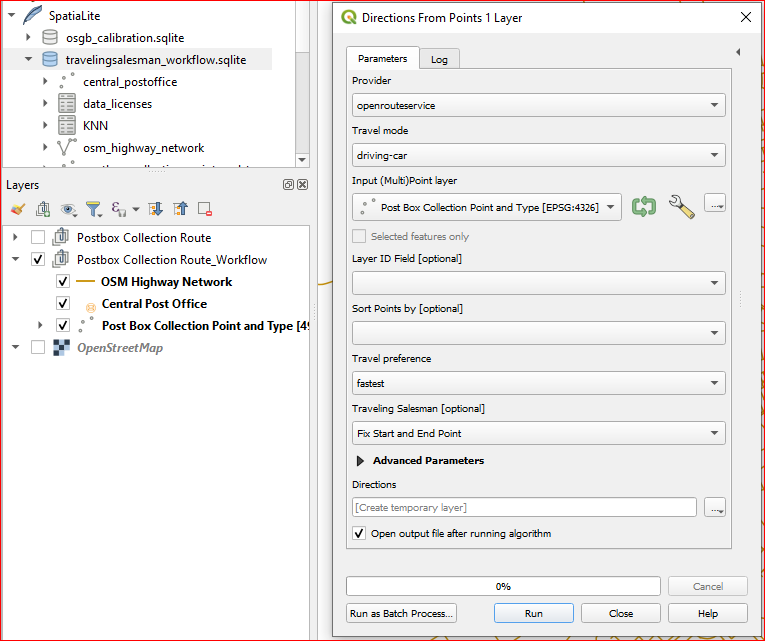Click the travelingsalesman_workflow.sqlite database icon
This screenshot has width=765, height=641.
pyautogui.click(x=50, y=60)
